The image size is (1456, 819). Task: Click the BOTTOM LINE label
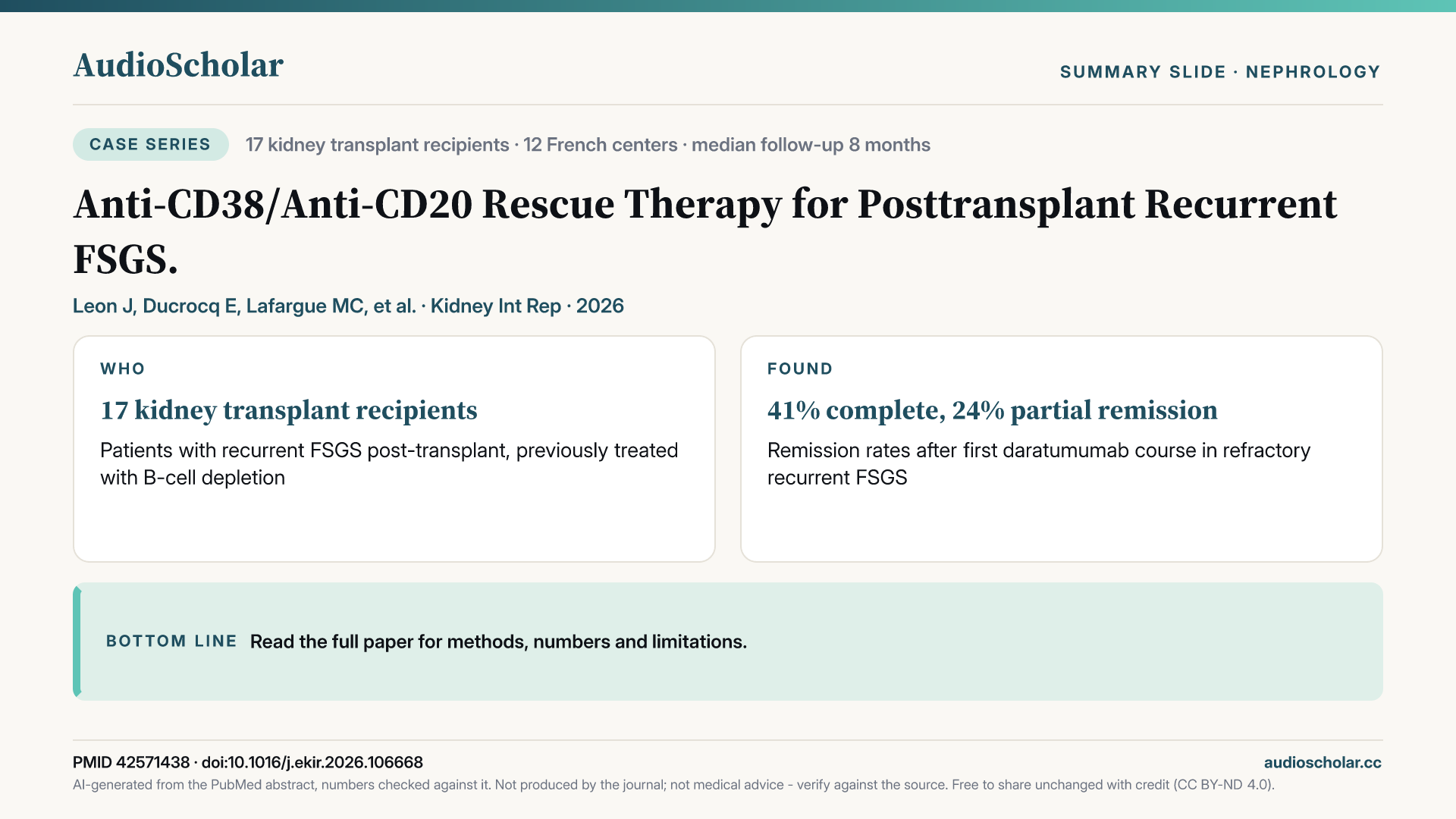tap(171, 641)
